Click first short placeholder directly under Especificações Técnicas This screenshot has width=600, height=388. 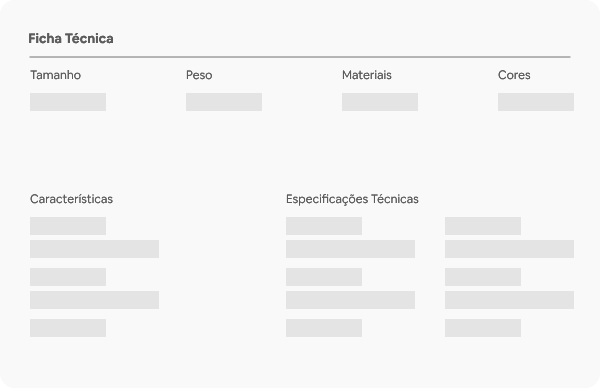coord(324,226)
